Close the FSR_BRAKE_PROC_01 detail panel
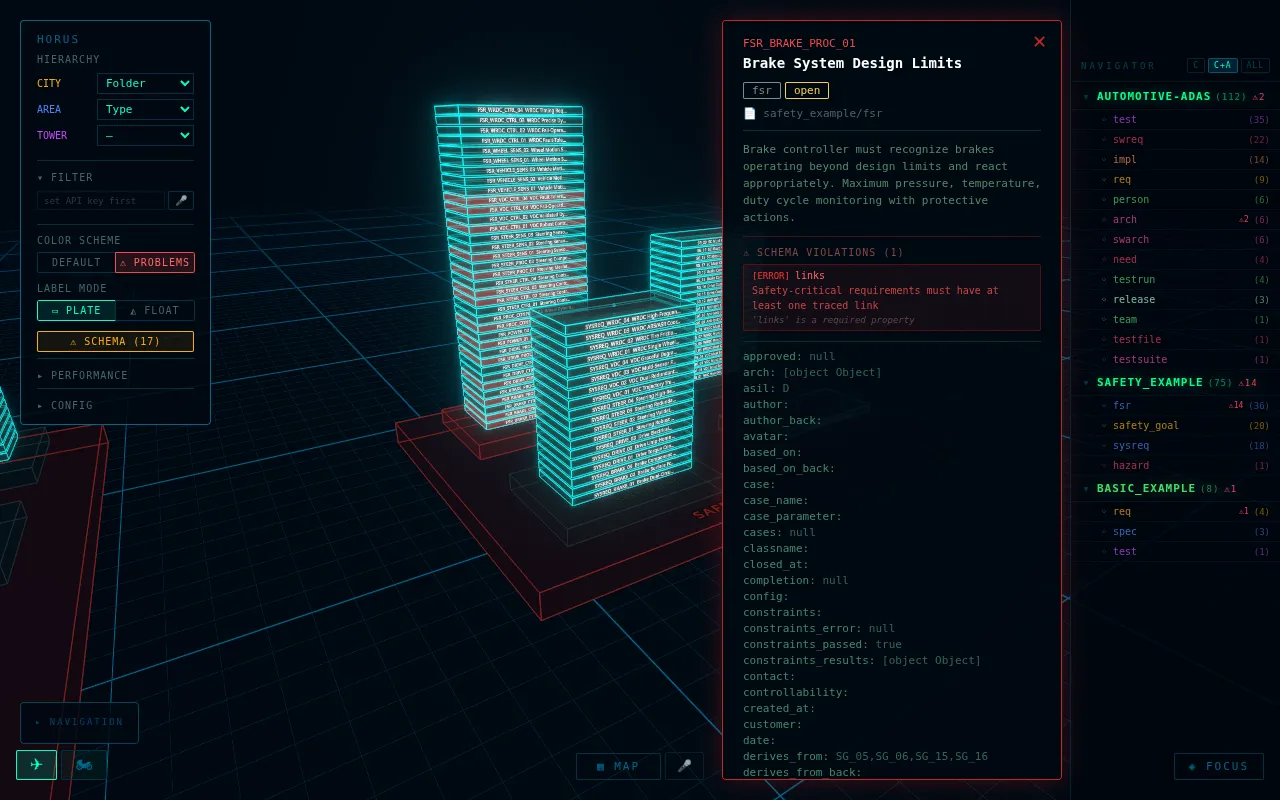 (1039, 42)
